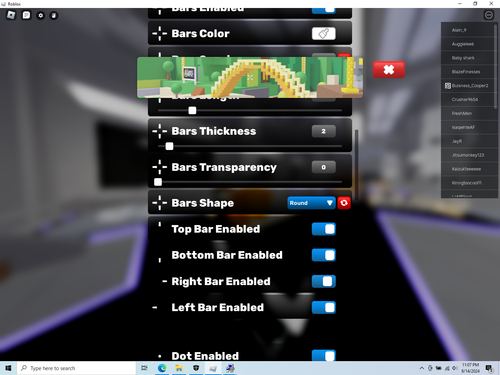Click the round icon right of the gear
This screenshot has width=500, height=375.
[x=54, y=15]
